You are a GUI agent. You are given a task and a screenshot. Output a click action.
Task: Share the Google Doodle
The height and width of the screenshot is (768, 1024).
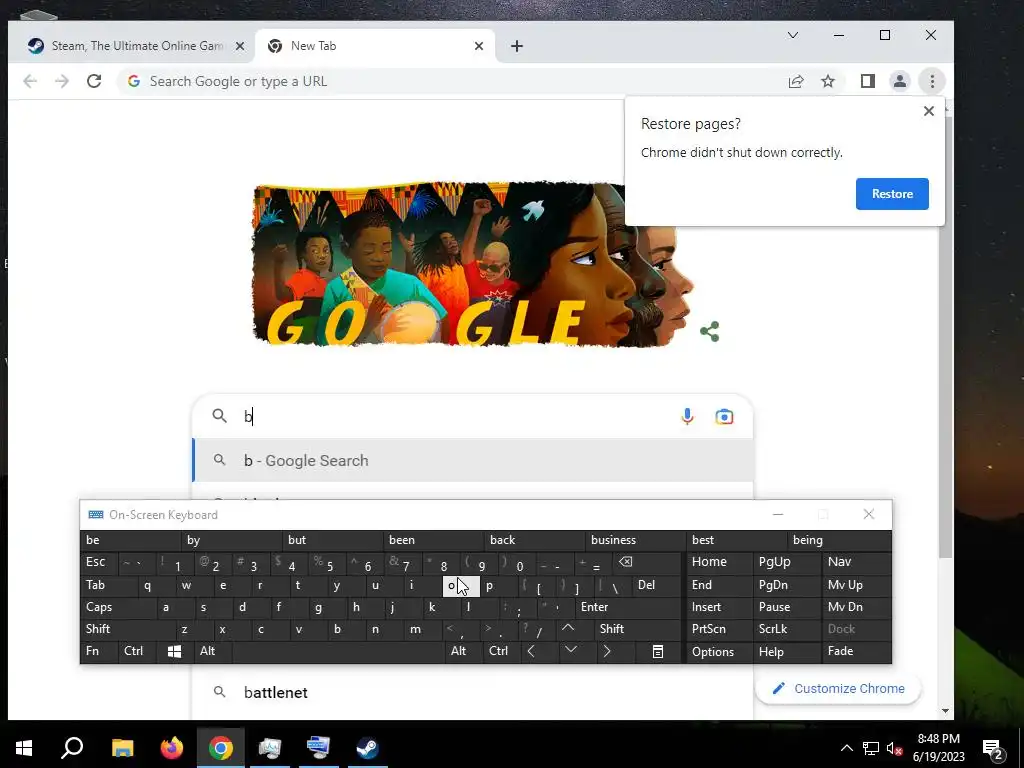(709, 331)
